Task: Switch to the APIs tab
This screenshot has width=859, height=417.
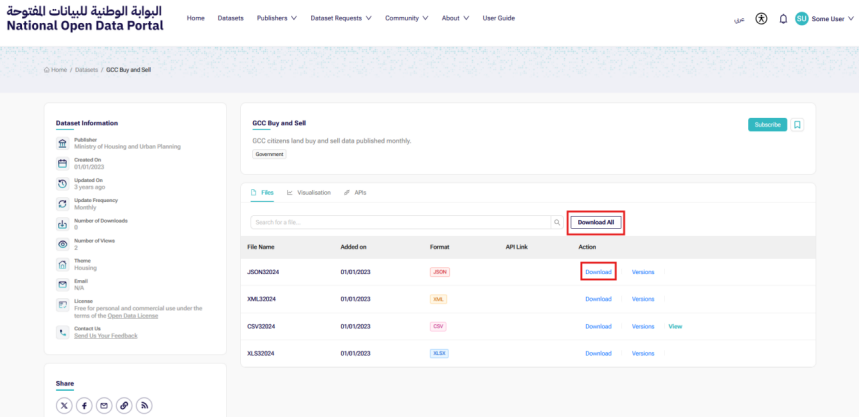Action: point(355,192)
